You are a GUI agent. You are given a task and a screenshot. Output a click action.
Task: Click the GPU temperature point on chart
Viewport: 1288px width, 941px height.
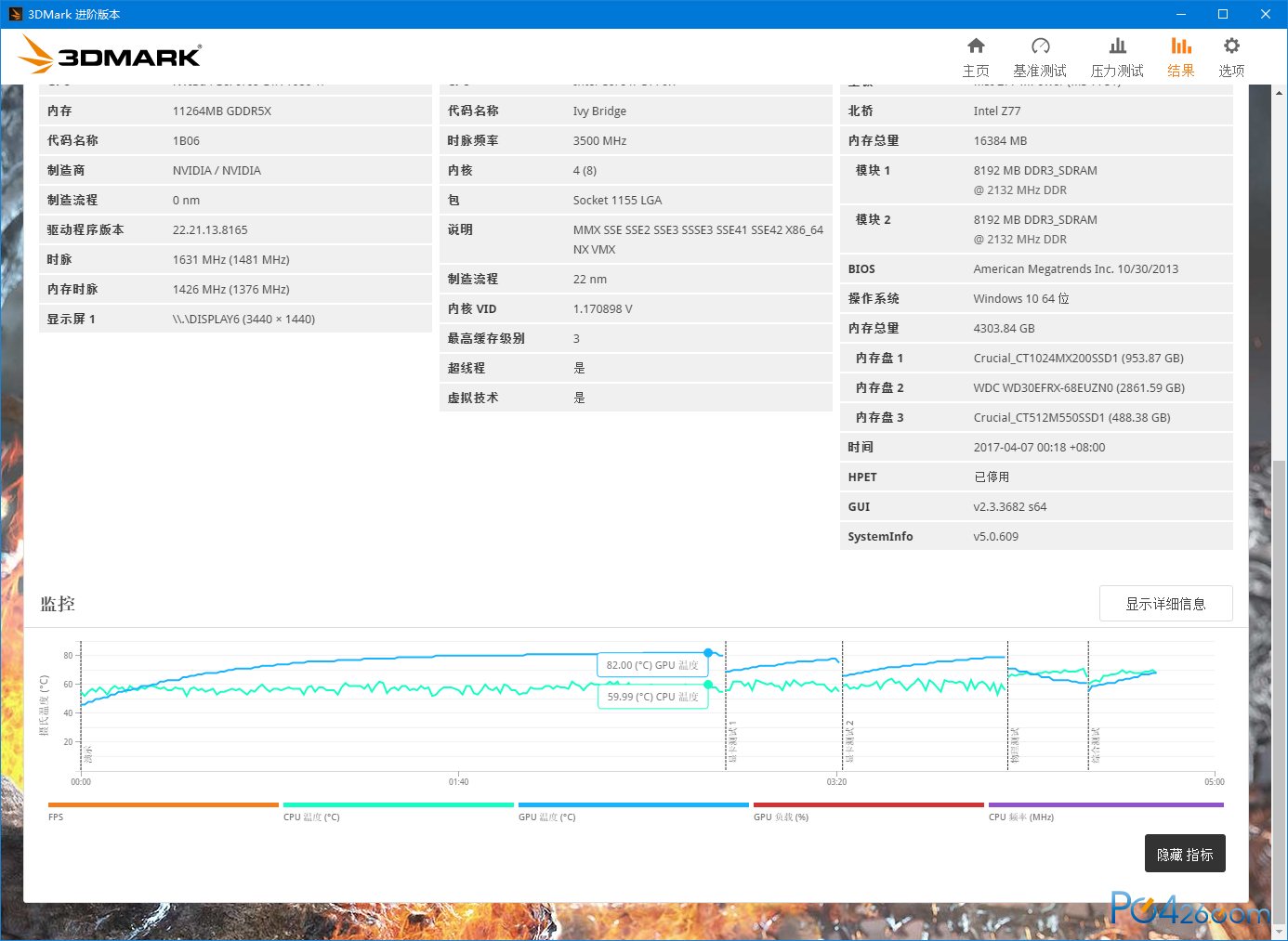click(x=708, y=653)
